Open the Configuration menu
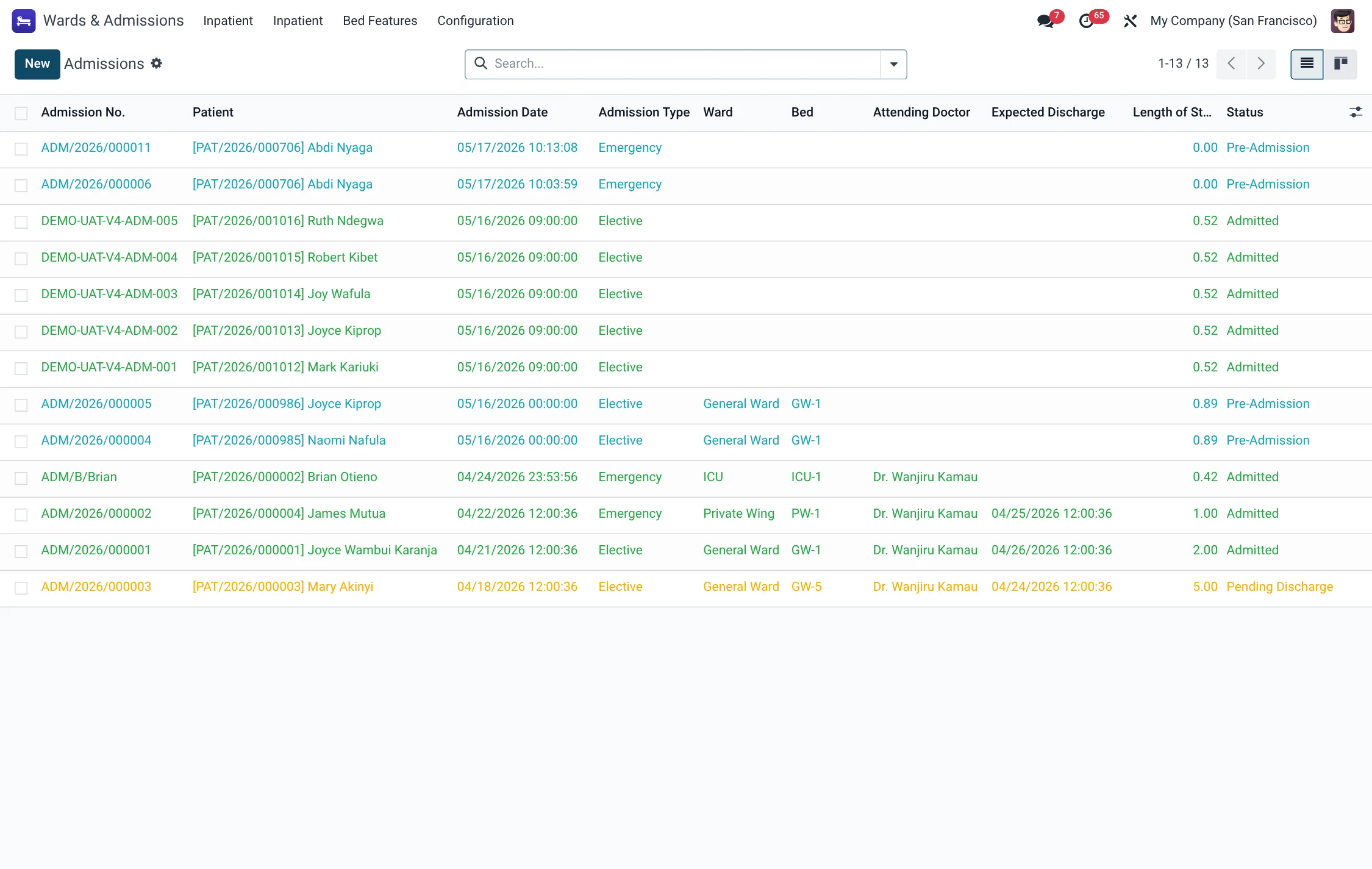 pyautogui.click(x=475, y=21)
